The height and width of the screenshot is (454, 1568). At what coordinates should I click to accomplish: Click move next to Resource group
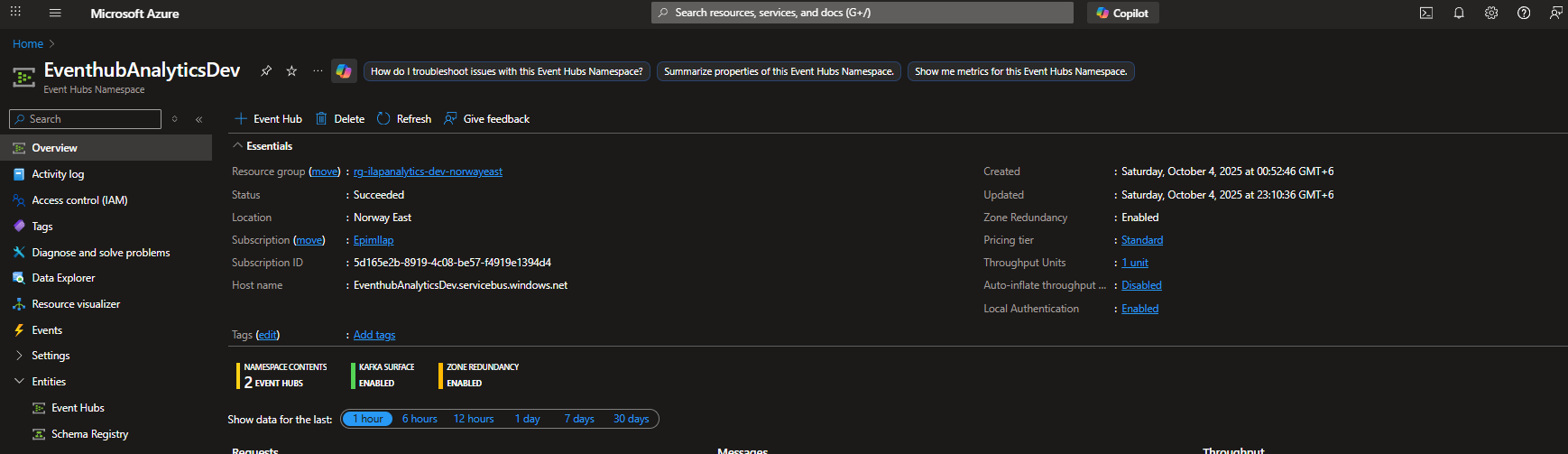point(325,171)
